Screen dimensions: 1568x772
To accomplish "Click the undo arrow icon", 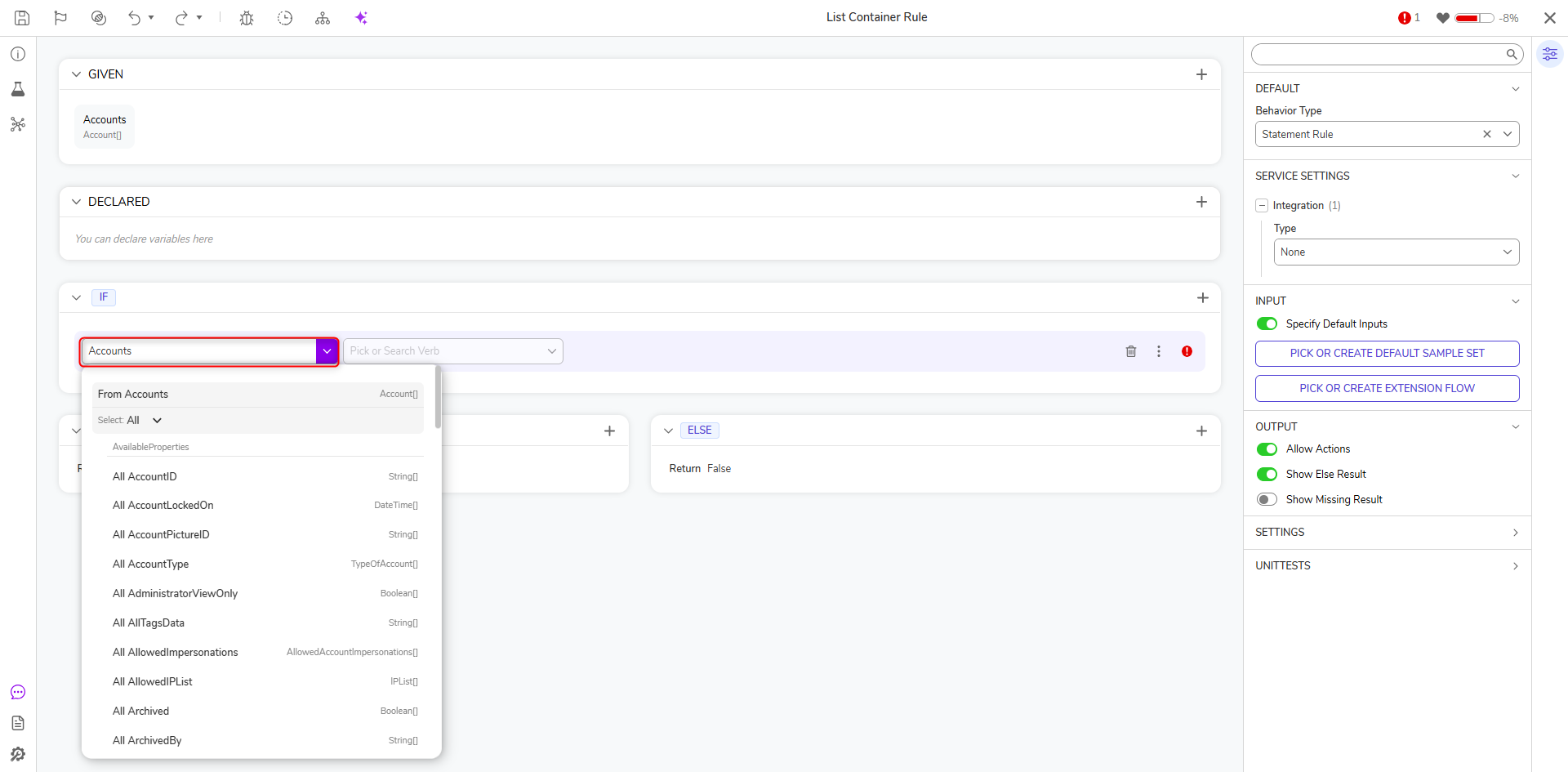I will point(135,18).
